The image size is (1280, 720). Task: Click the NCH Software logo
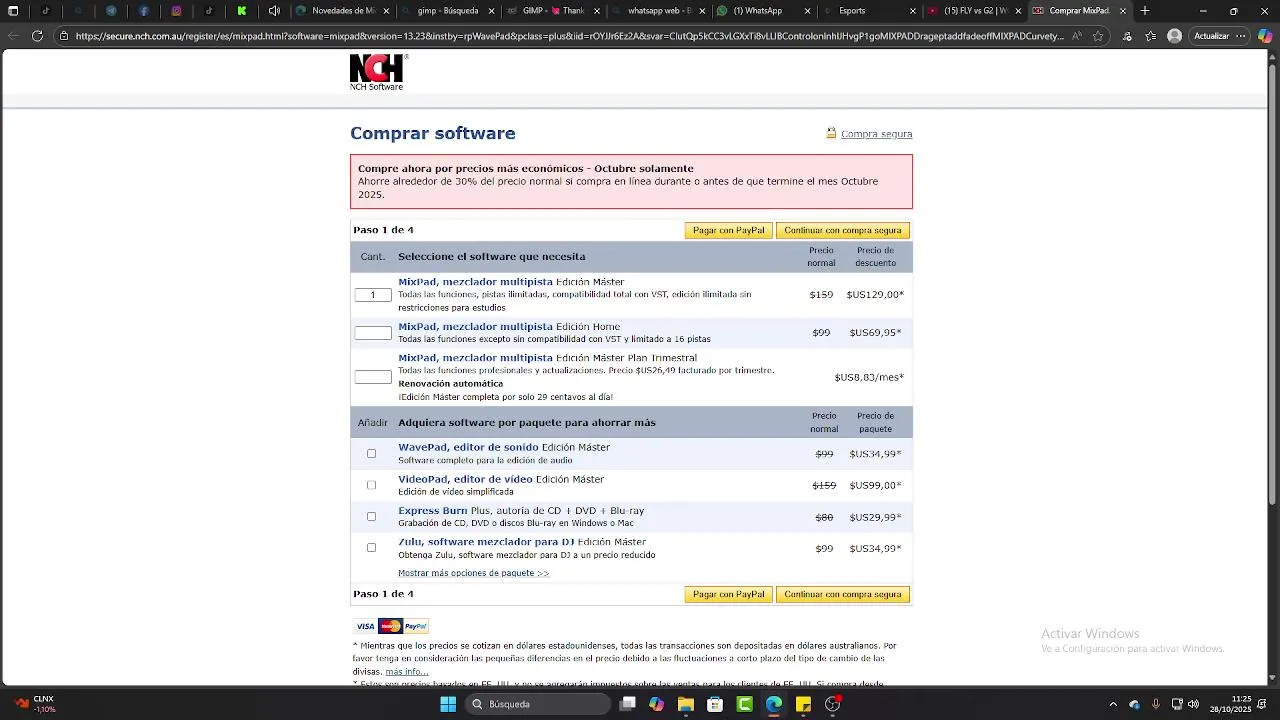[x=378, y=72]
